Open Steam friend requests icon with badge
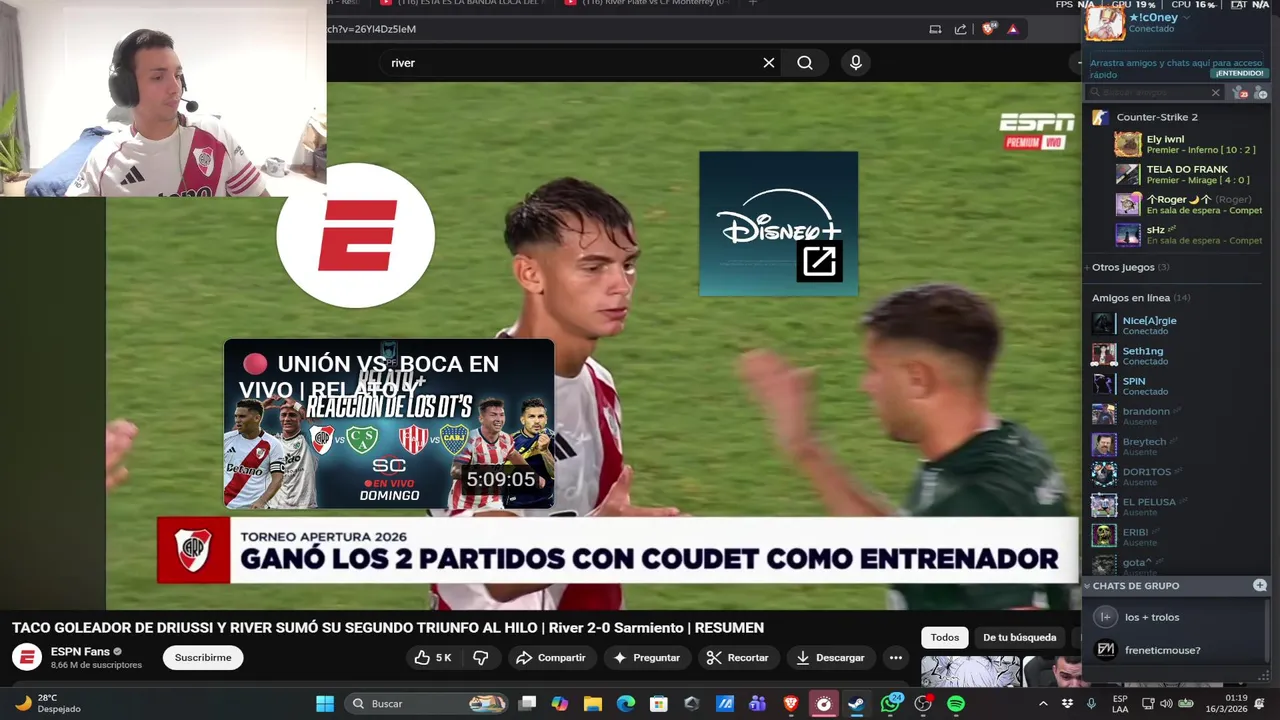This screenshot has height=720, width=1280. (x=1240, y=92)
